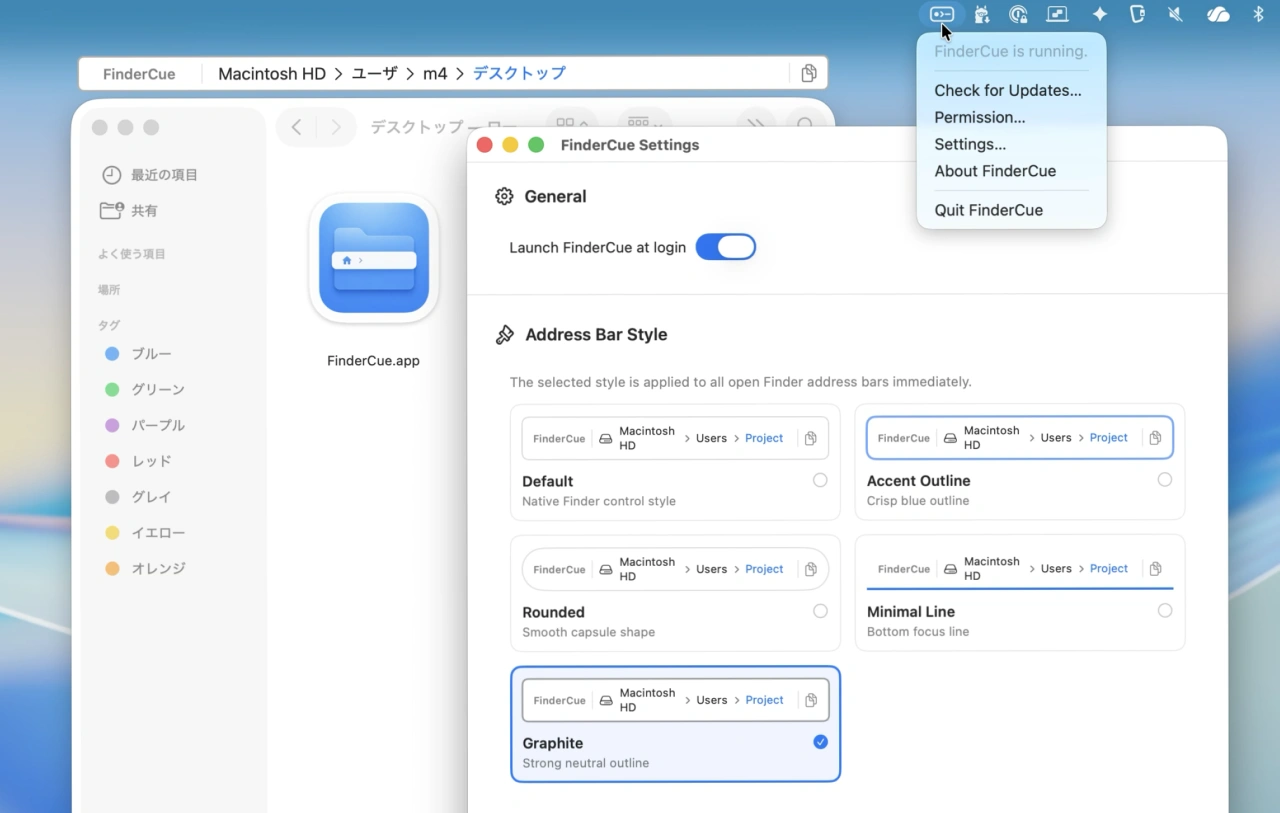Click Macintosh HD in the top address bar
The width and height of the screenshot is (1280, 813).
[272, 73]
